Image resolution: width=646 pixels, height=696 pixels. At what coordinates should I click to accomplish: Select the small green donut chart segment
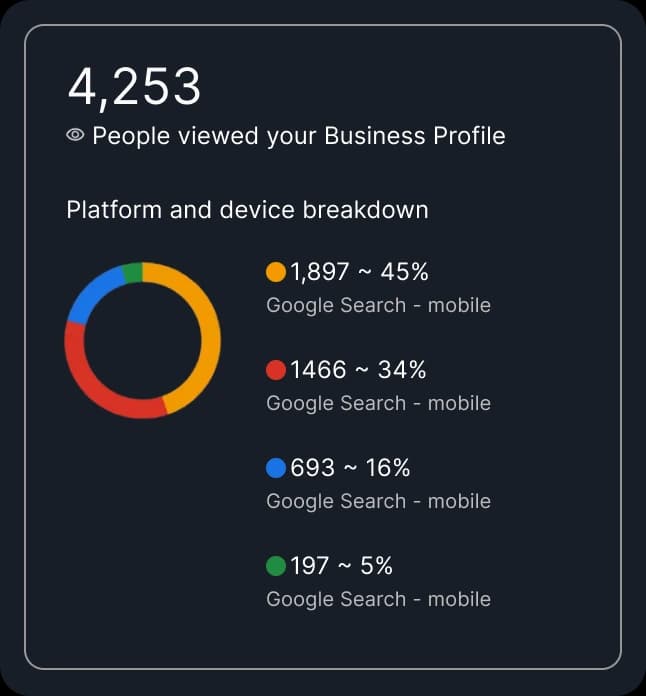point(131,273)
